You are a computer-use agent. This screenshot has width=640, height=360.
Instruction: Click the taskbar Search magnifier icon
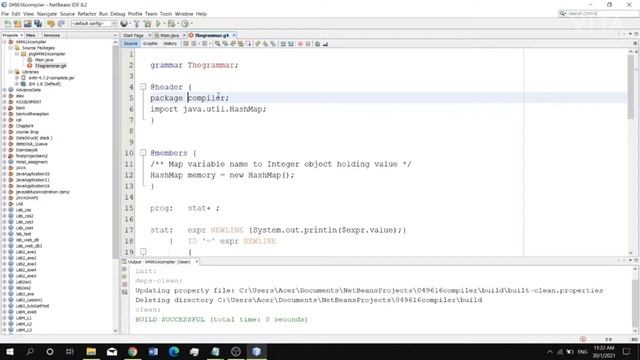30,351
